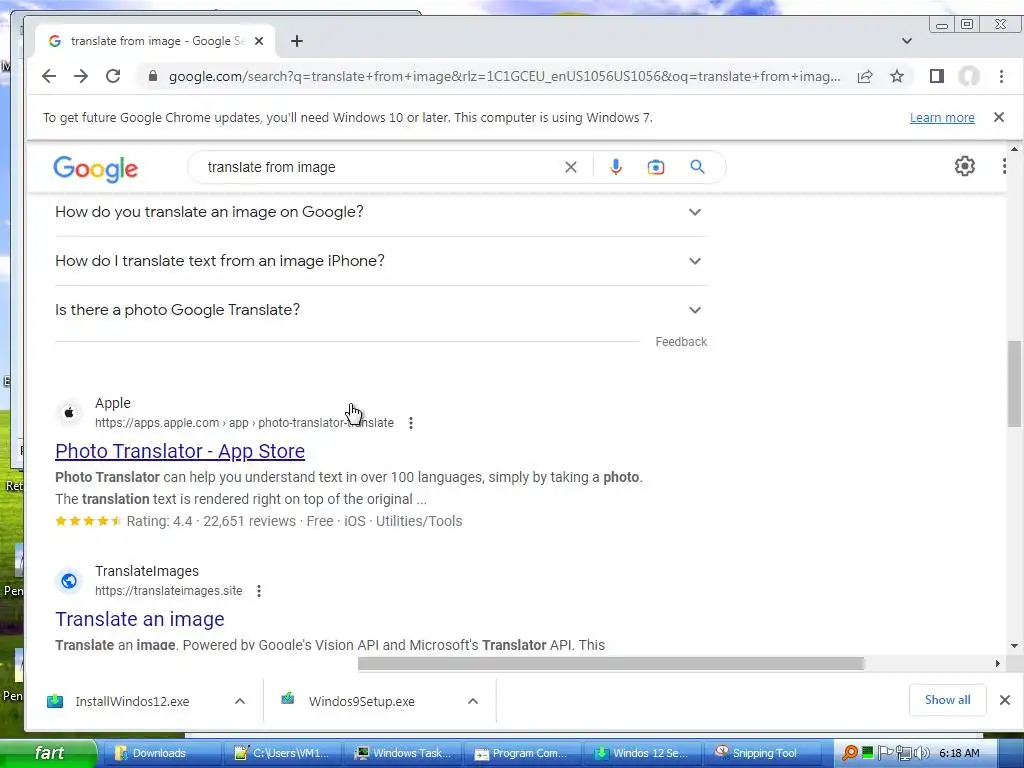Open the 'fart' Start button
This screenshot has height=768, width=1024.
49,753
